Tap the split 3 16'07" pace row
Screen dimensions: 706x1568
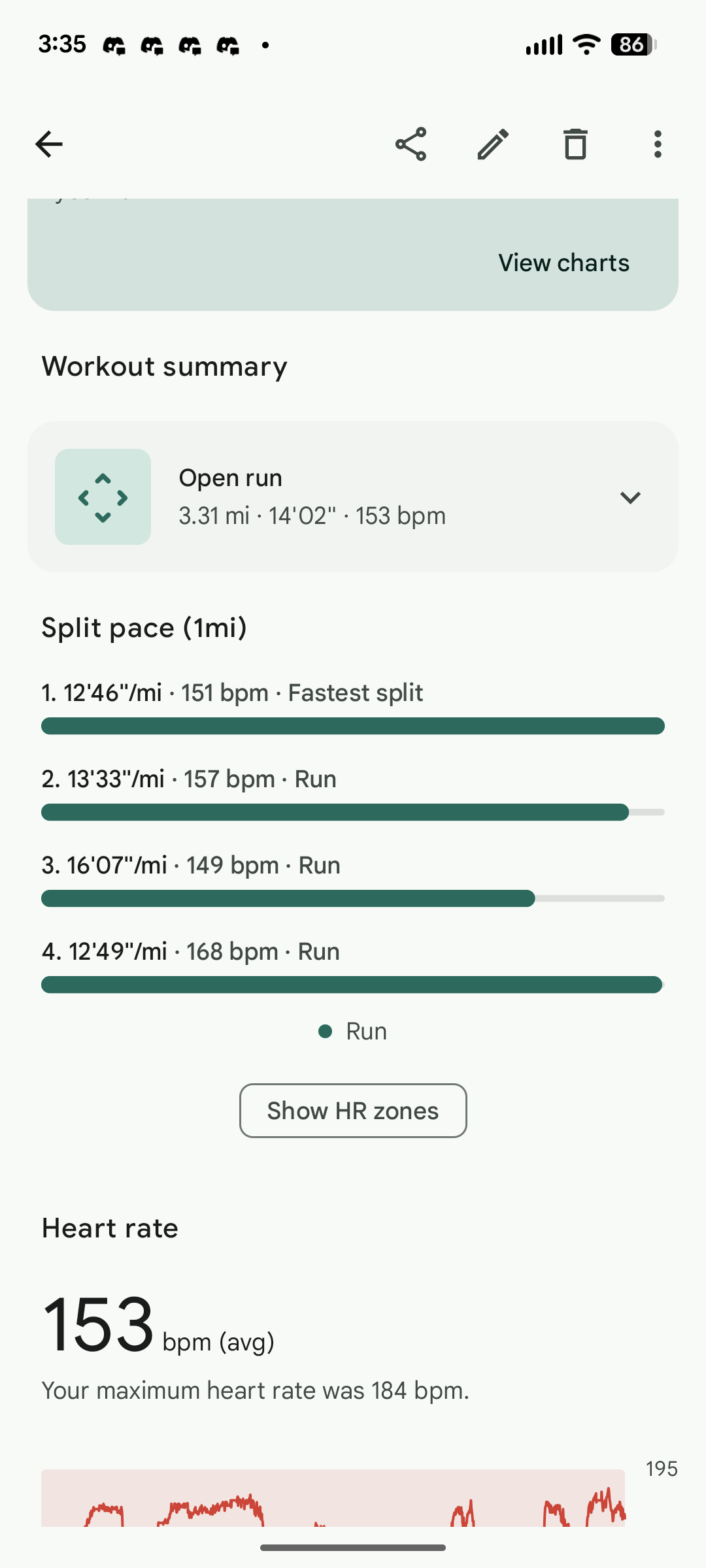pos(191,866)
